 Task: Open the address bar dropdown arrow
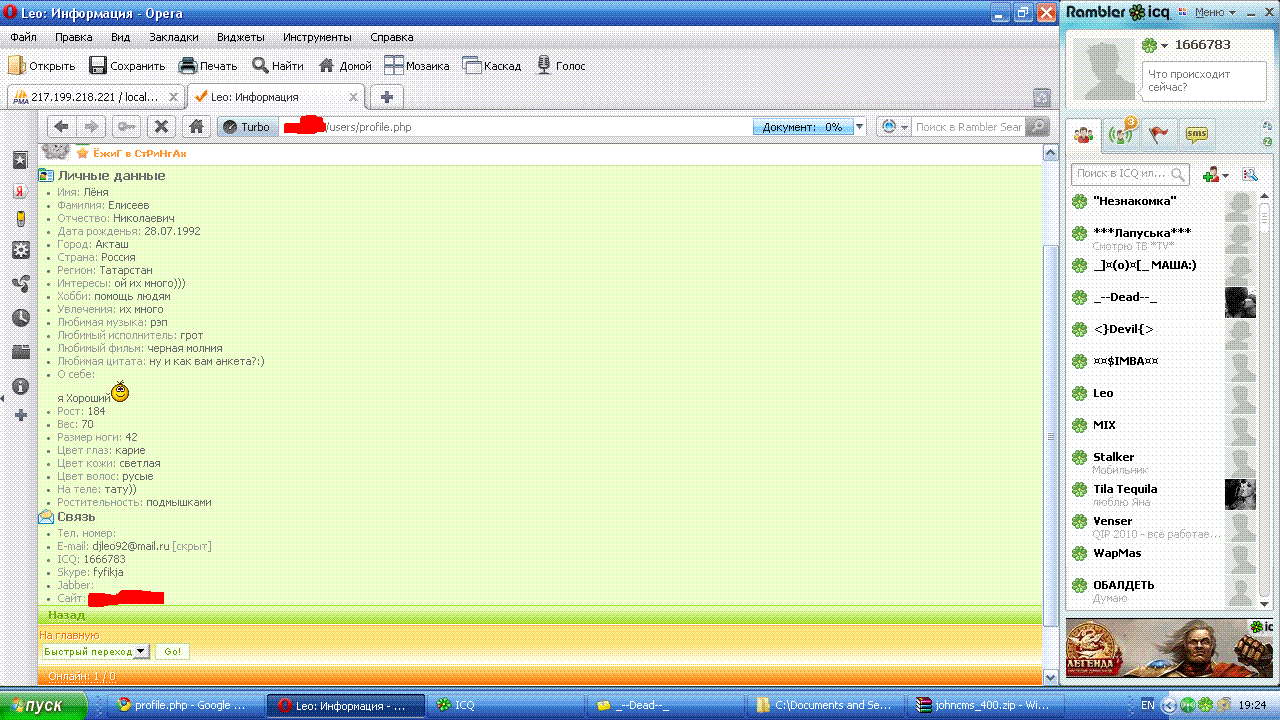coord(860,127)
